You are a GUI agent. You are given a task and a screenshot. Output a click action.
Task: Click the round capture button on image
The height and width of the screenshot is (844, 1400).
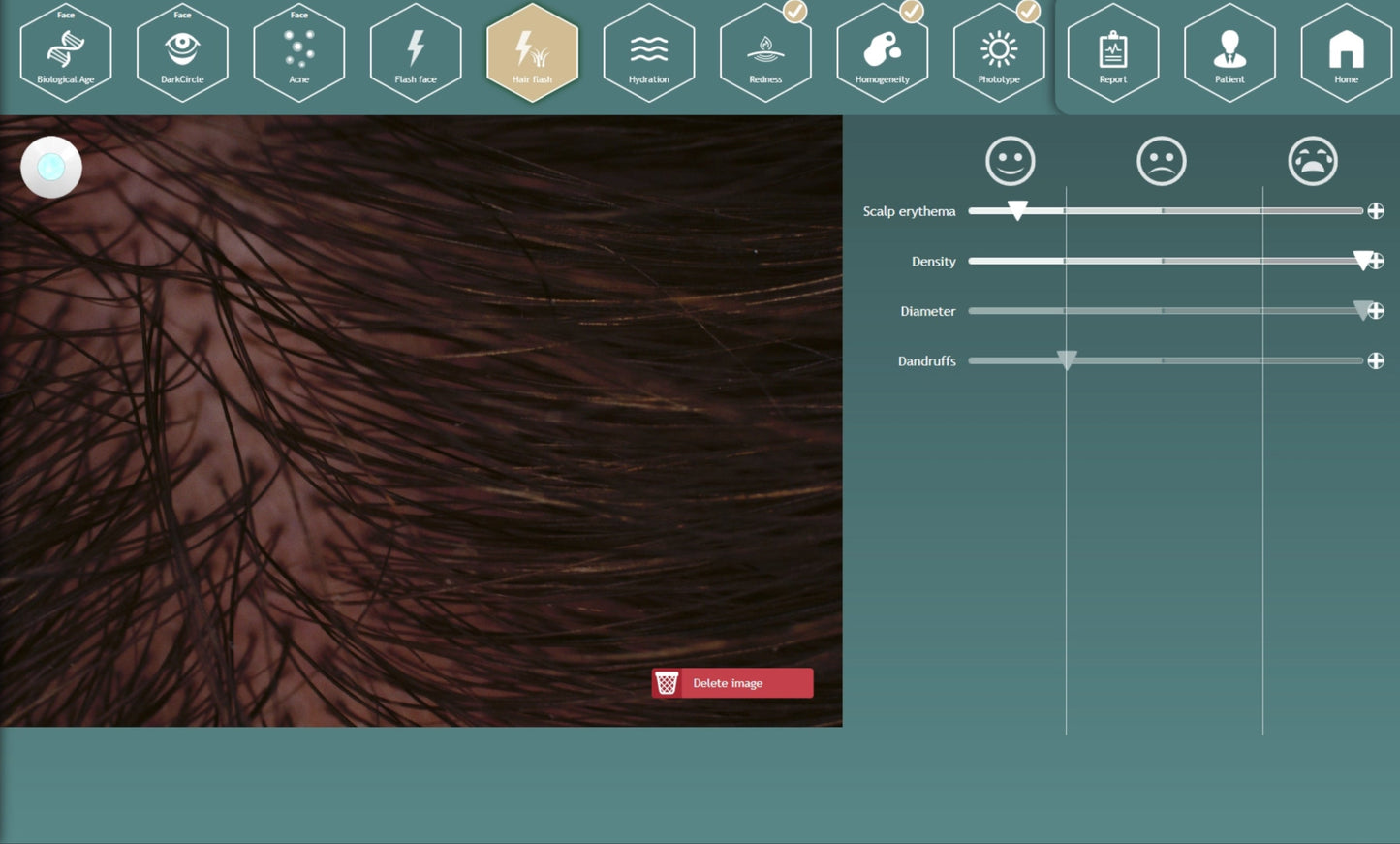51,168
